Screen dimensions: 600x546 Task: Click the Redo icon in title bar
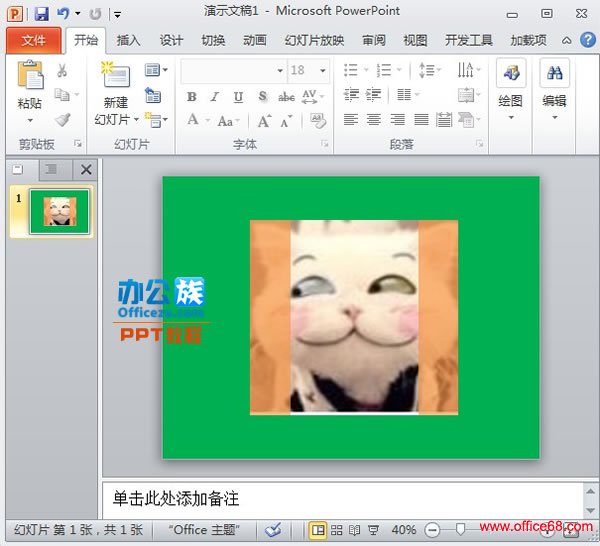pyautogui.click(x=95, y=14)
